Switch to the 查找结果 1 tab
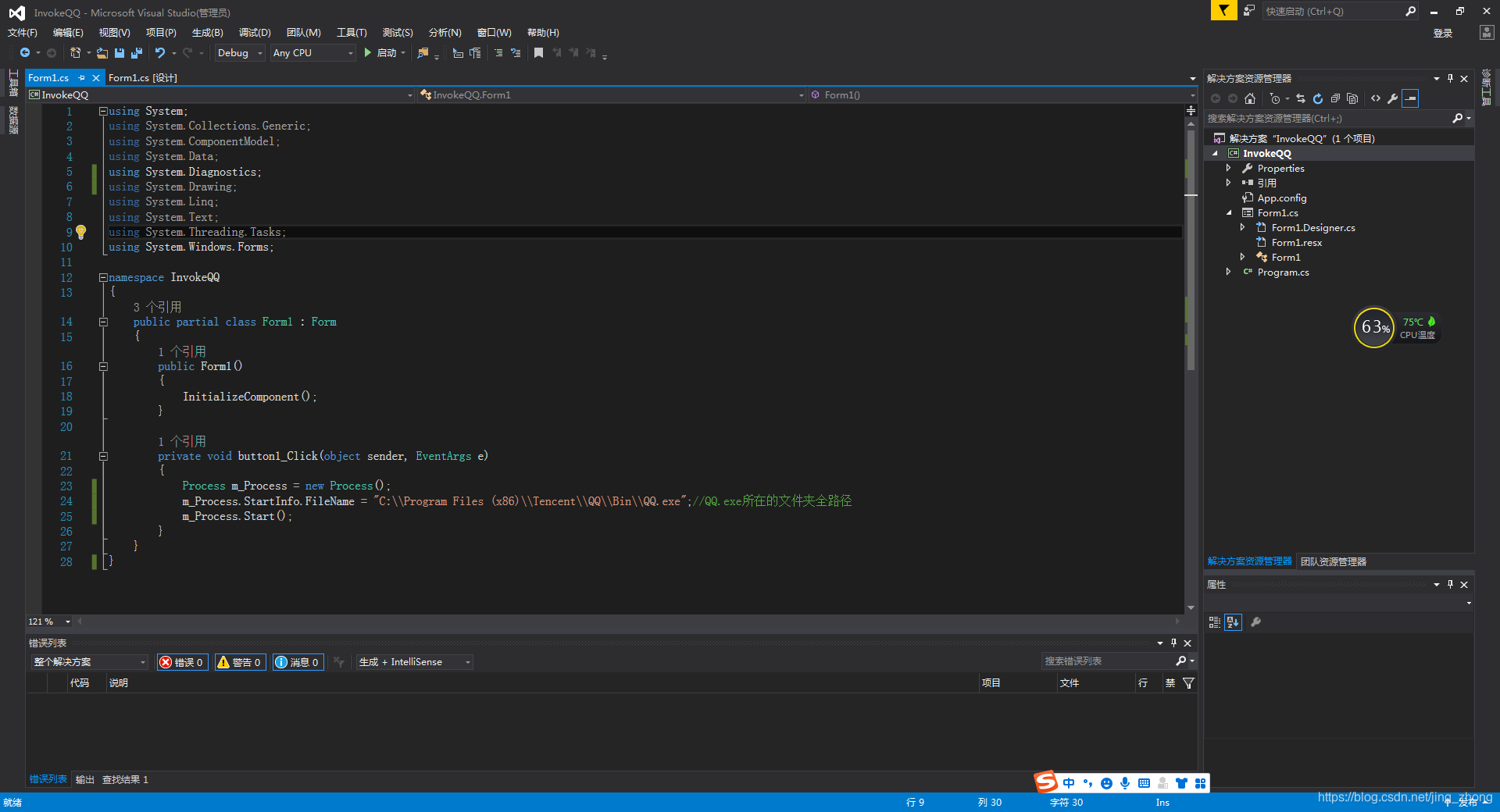The width and height of the screenshot is (1500, 812). coord(125,780)
